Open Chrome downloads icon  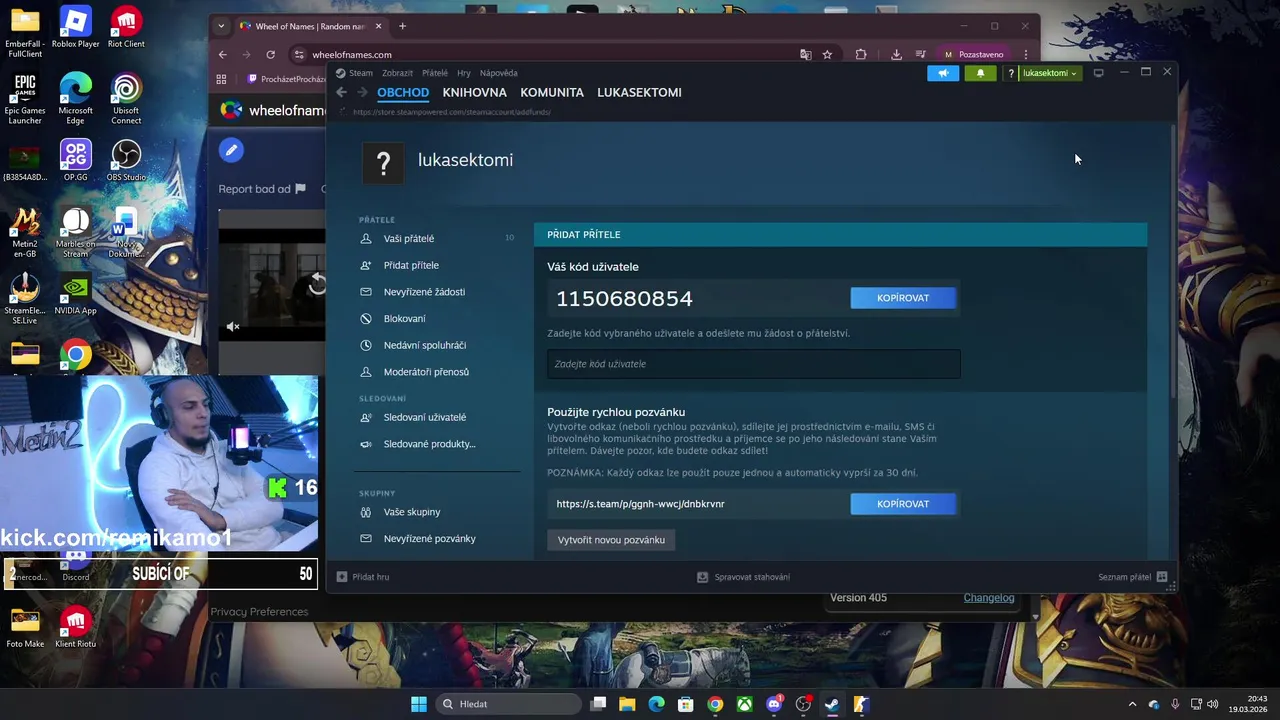pos(896,54)
